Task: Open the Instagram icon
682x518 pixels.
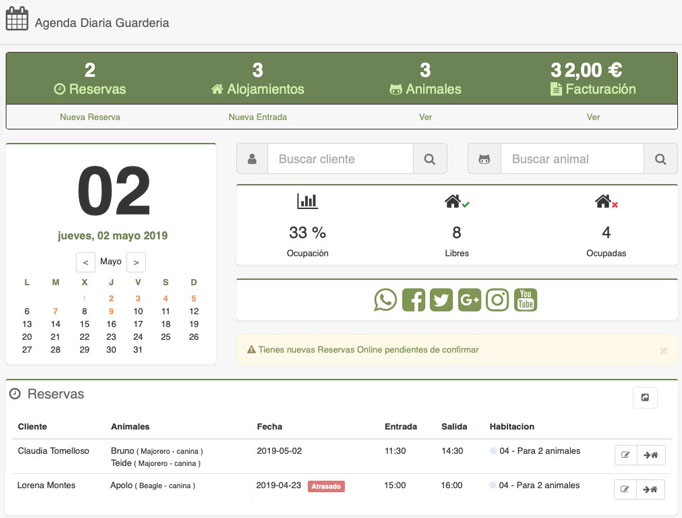Action: point(497,300)
